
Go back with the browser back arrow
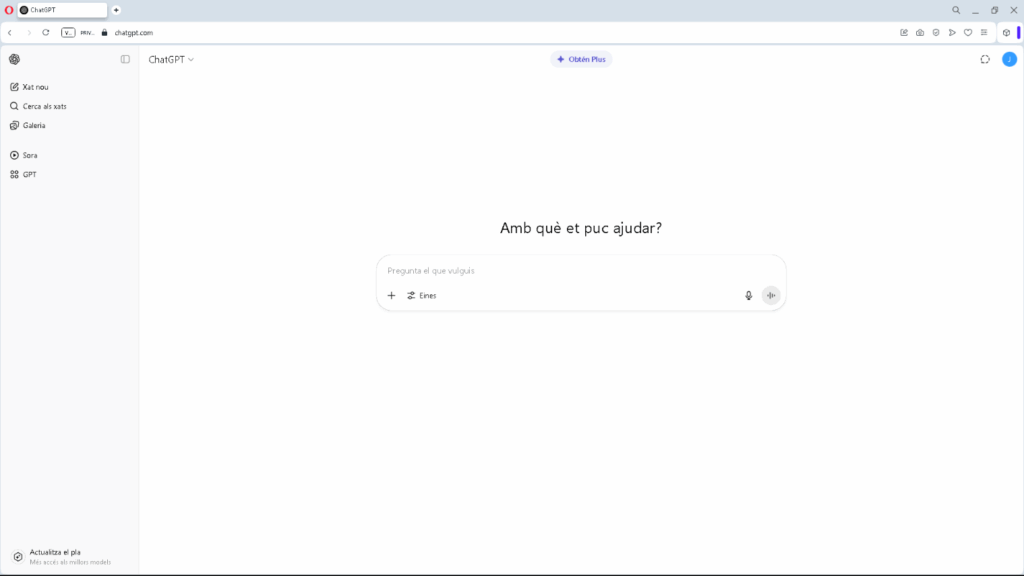[10, 33]
